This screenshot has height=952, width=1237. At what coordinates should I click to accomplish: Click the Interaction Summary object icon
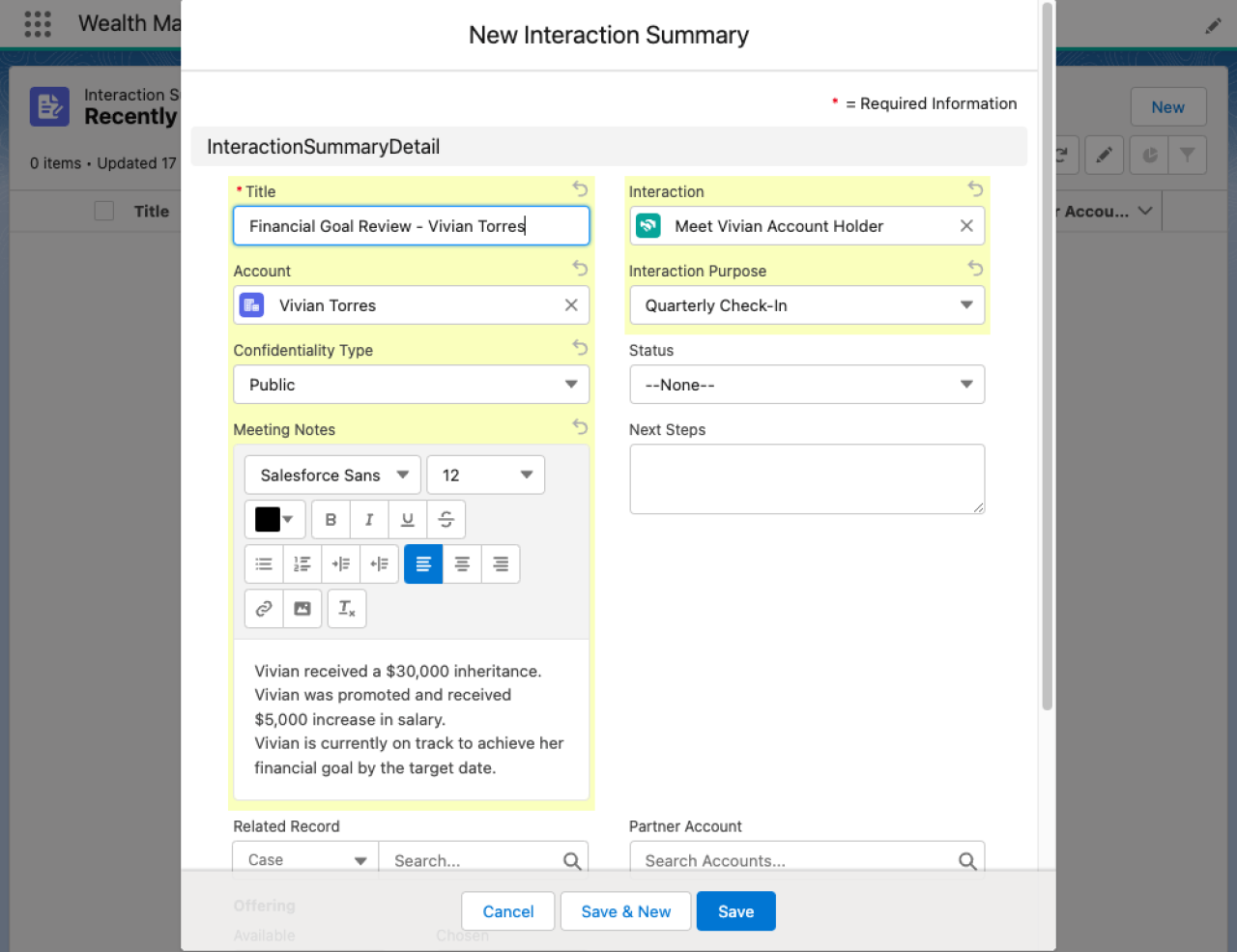[x=49, y=106]
